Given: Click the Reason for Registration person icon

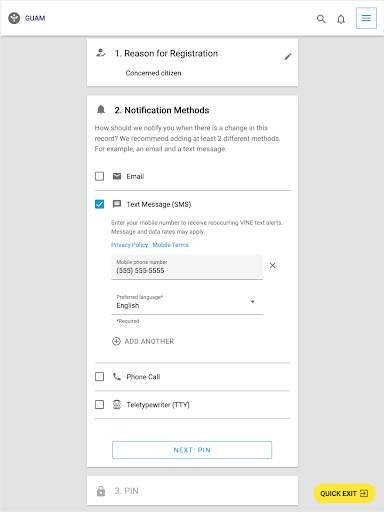Looking at the screenshot, I should point(101,53).
